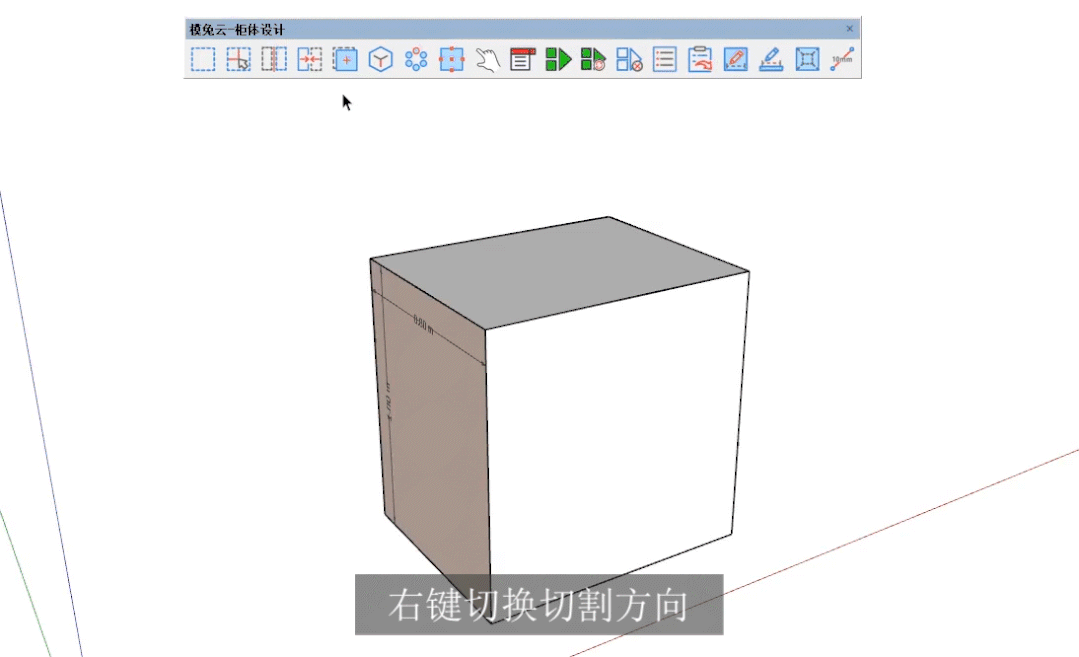Select the ring of circles icon
This screenshot has height=657, width=1079.
pos(416,60)
